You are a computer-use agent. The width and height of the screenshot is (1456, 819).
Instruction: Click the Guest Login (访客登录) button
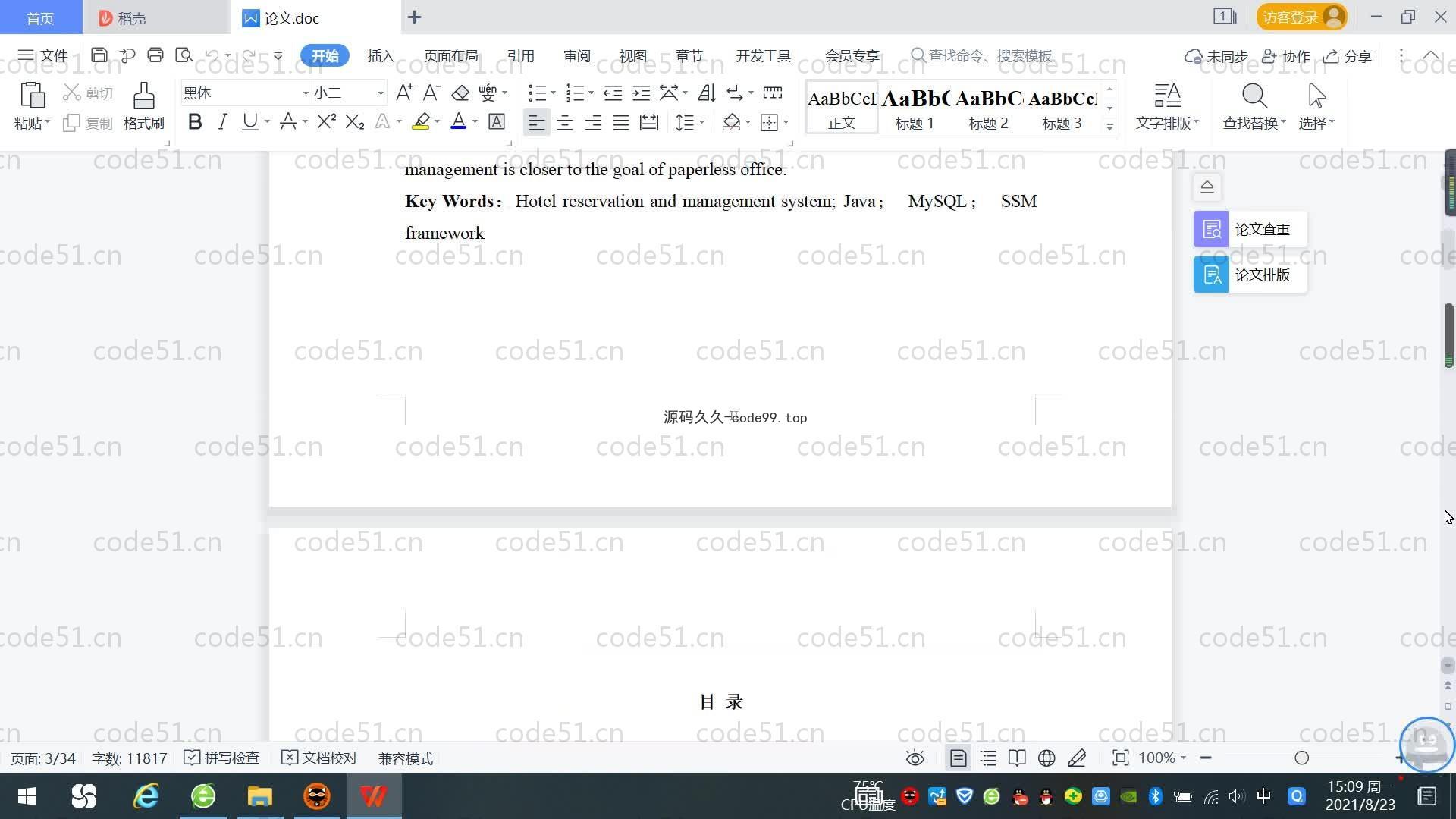(x=1301, y=17)
